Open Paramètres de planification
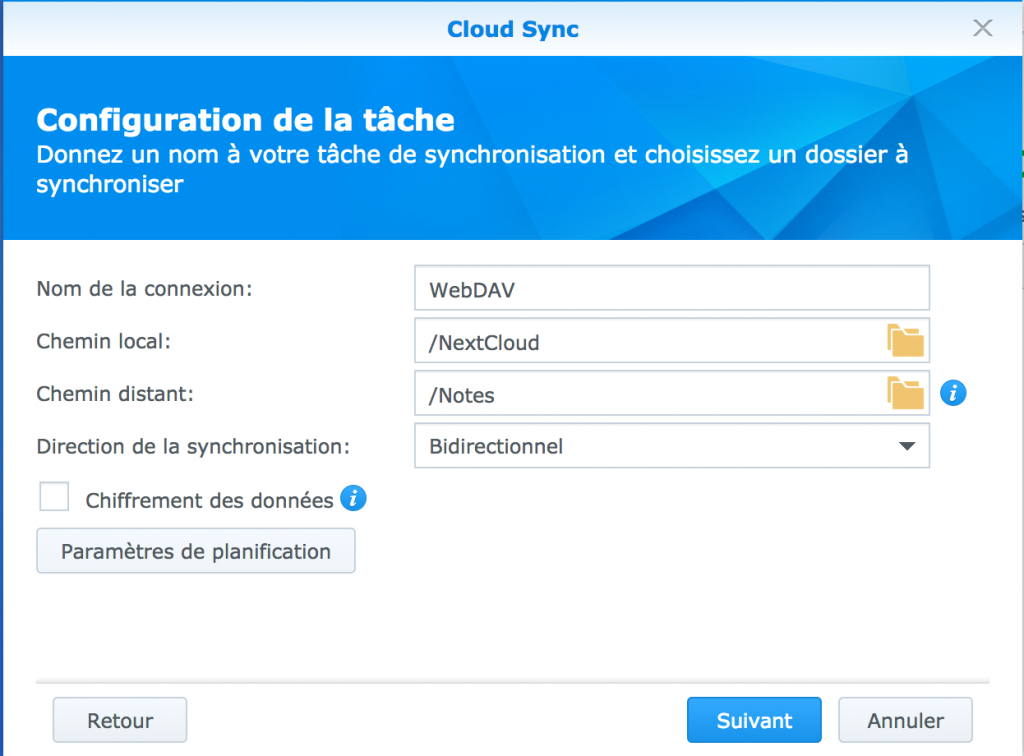Viewport: 1024px width, 756px height. pos(195,550)
